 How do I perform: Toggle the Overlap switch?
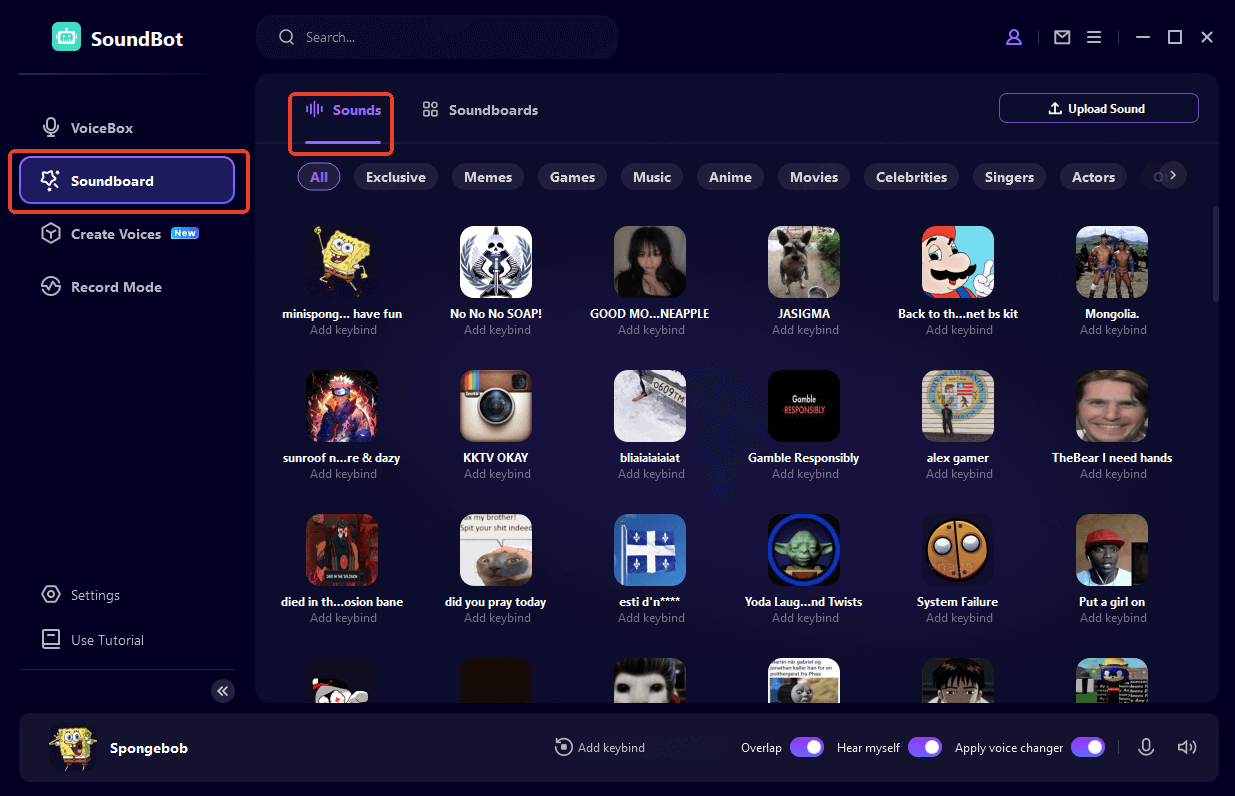pyautogui.click(x=806, y=747)
